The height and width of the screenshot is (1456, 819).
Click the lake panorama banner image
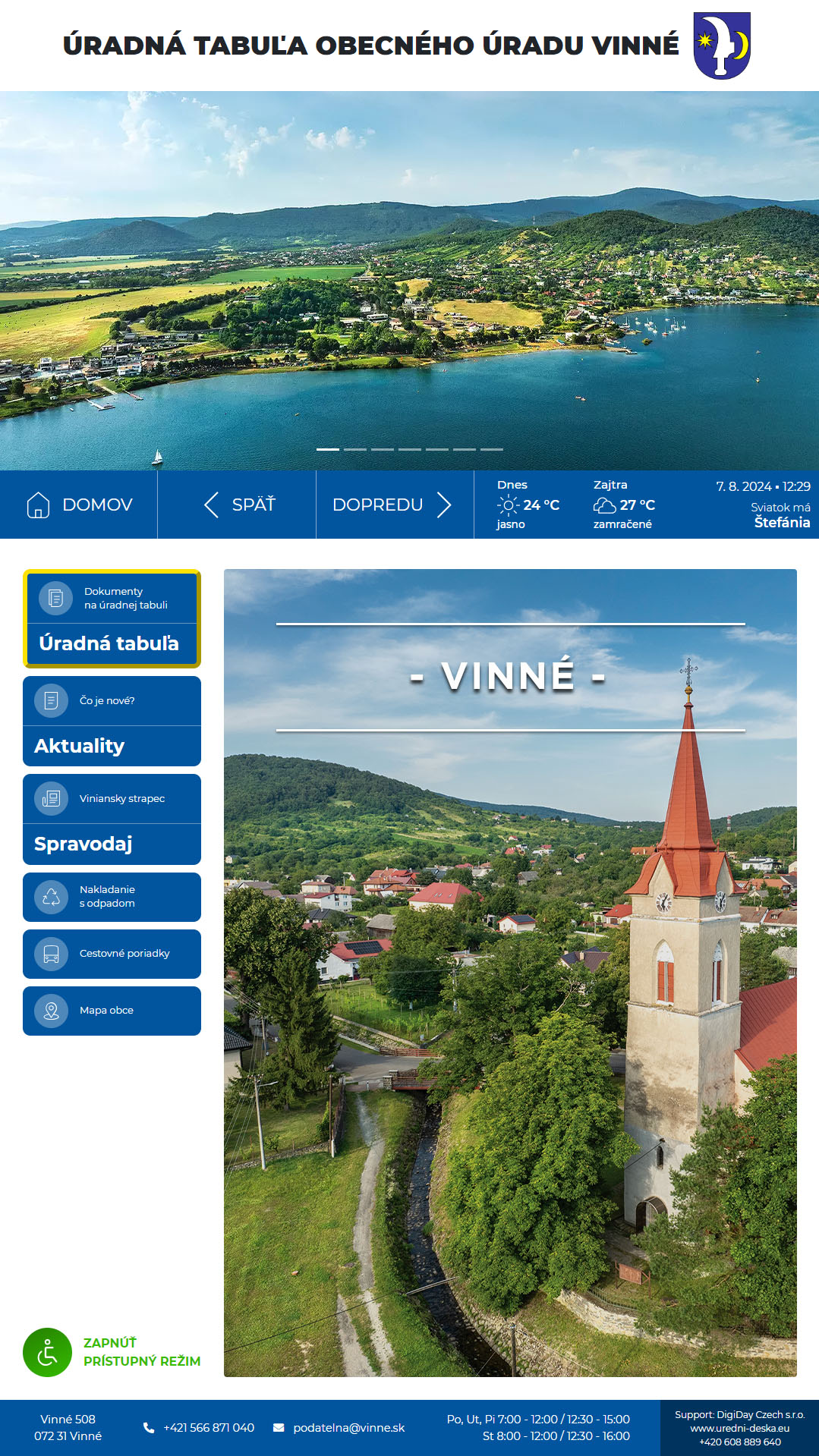point(409,281)
